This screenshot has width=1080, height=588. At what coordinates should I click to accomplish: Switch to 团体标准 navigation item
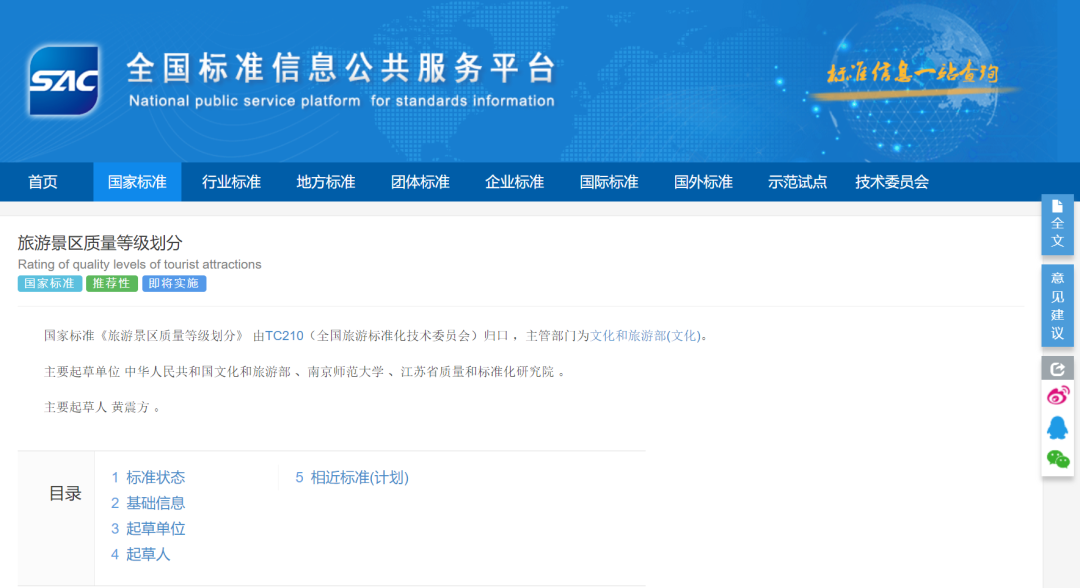(x=420, y=182)
